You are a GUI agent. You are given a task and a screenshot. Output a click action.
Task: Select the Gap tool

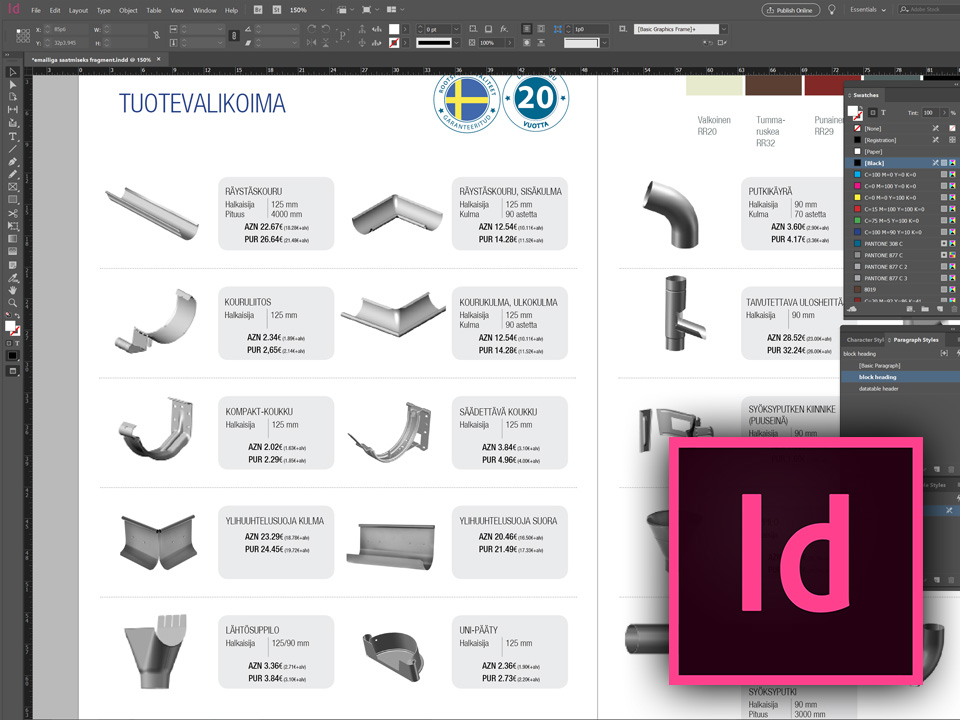[x=12, y=110]
